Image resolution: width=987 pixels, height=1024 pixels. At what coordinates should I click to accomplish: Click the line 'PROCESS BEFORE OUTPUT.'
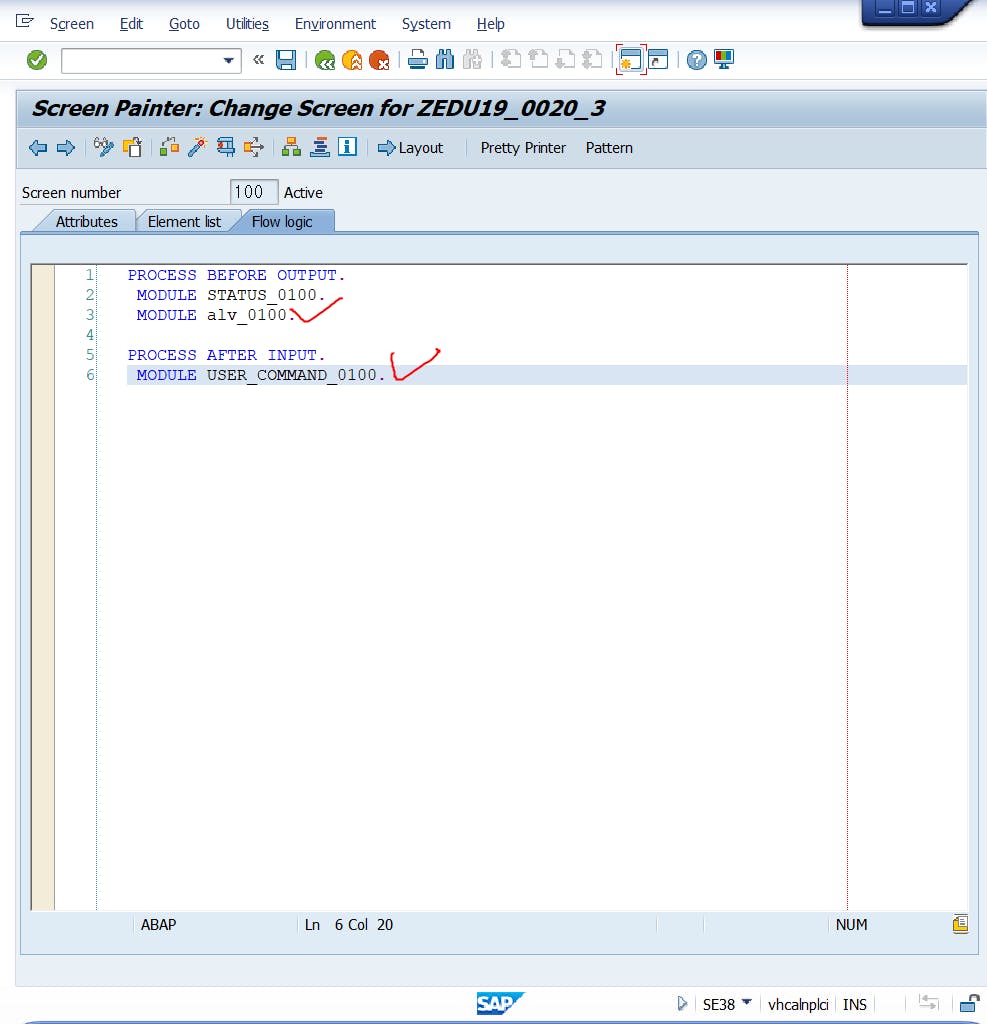point(236,275)
